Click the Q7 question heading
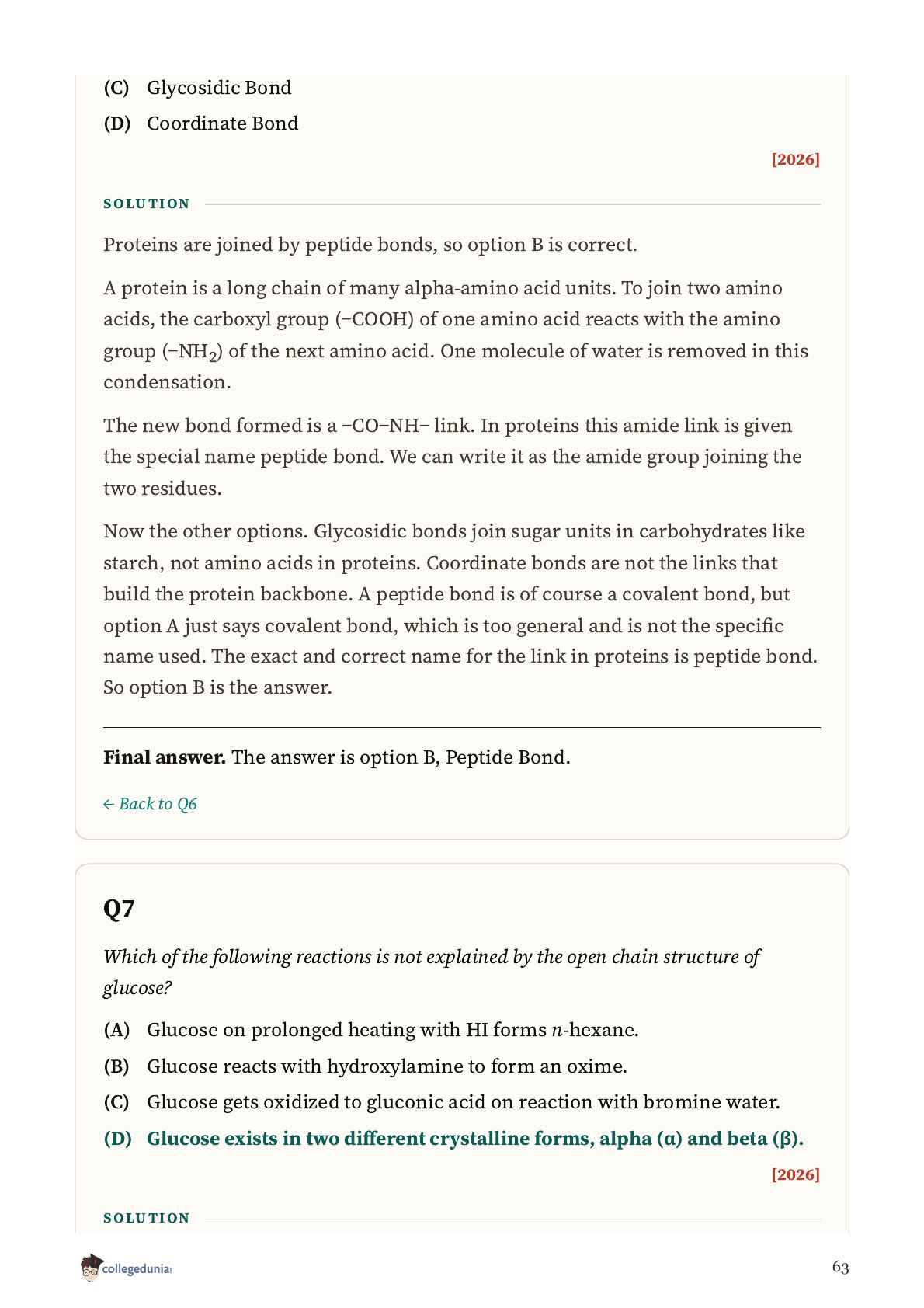The width and height of the screenshot is (924, 1308). (119, 909)
